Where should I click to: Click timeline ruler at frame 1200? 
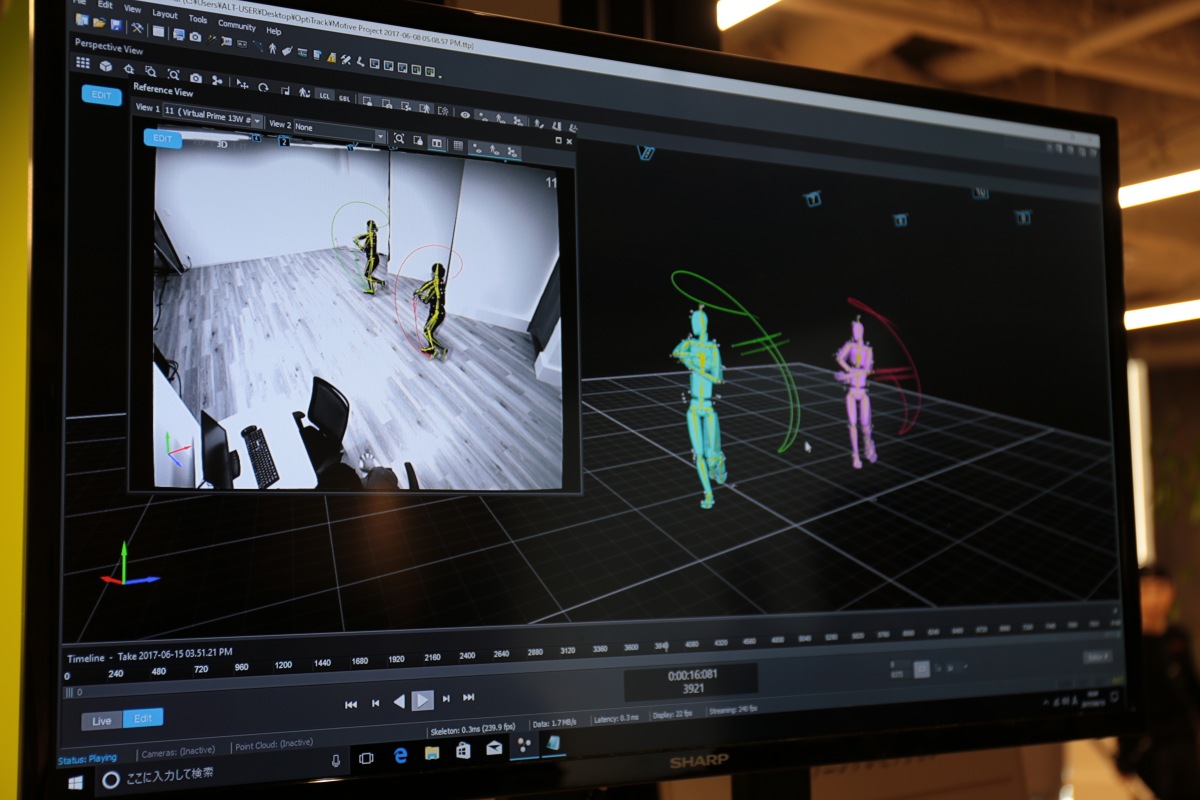[x=283, y=665]
